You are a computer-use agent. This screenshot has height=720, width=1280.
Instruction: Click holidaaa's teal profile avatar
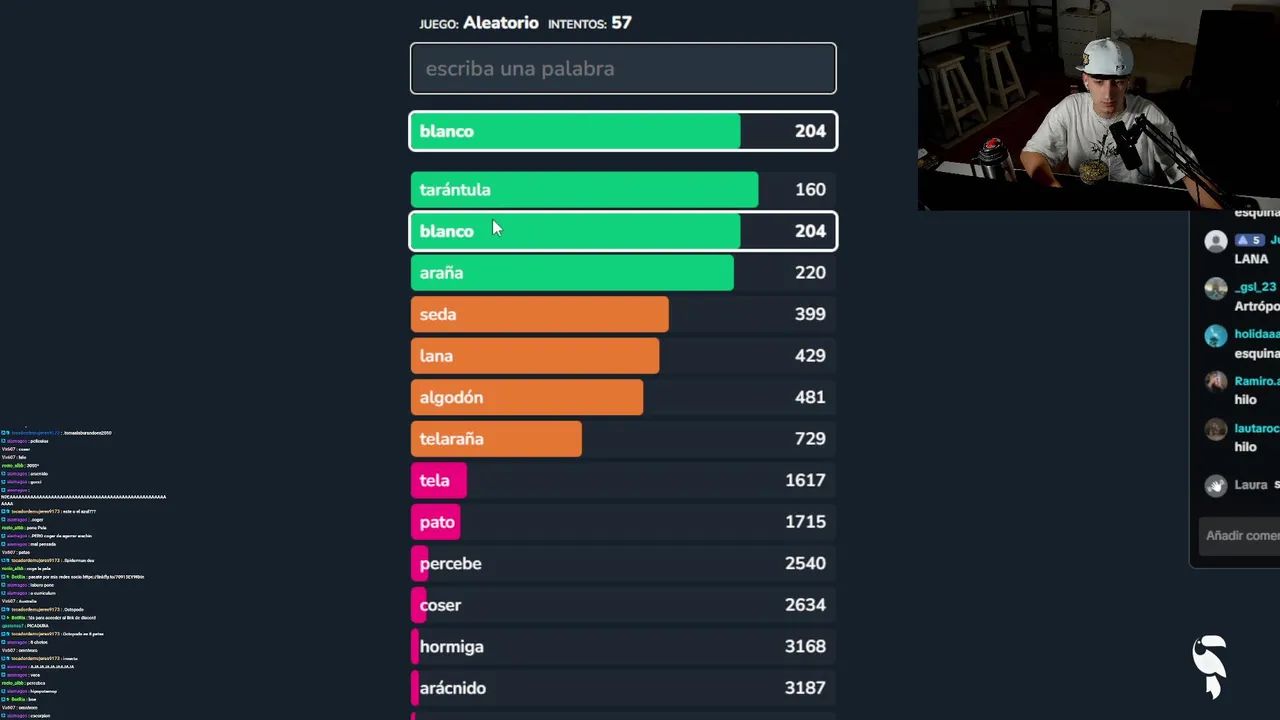[x=1216, y=336]
